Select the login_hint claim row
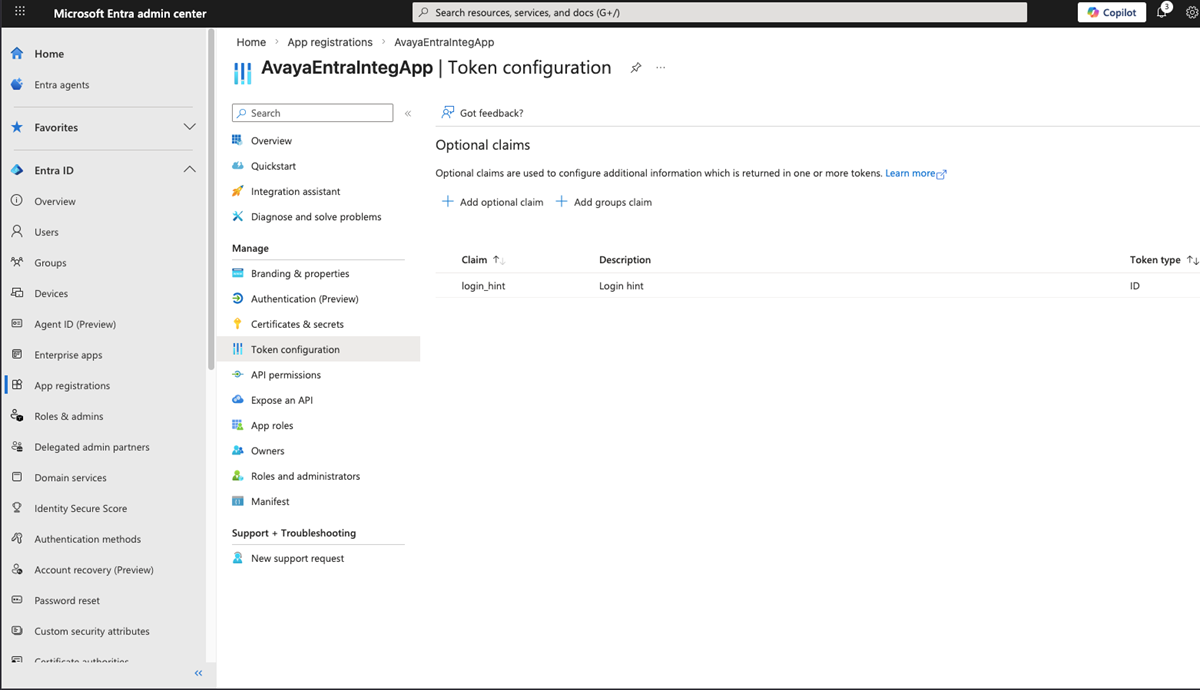Viewport: 1200px width, 690px height. 817,286
